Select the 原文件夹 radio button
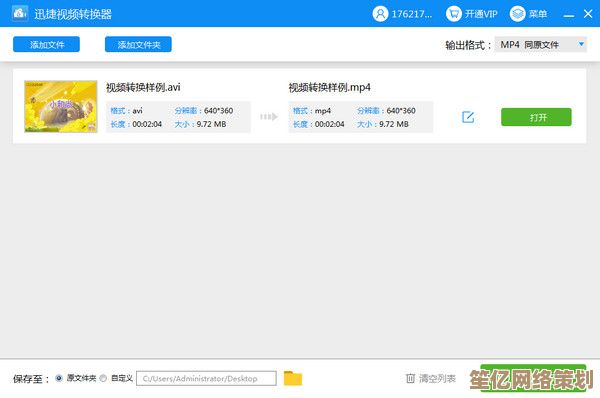 (59, 378)
